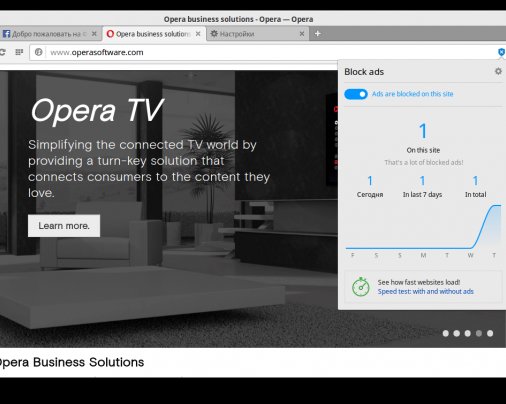Click the Opera logo on active tab
The image size is (506, 404).
coord(110,34)
